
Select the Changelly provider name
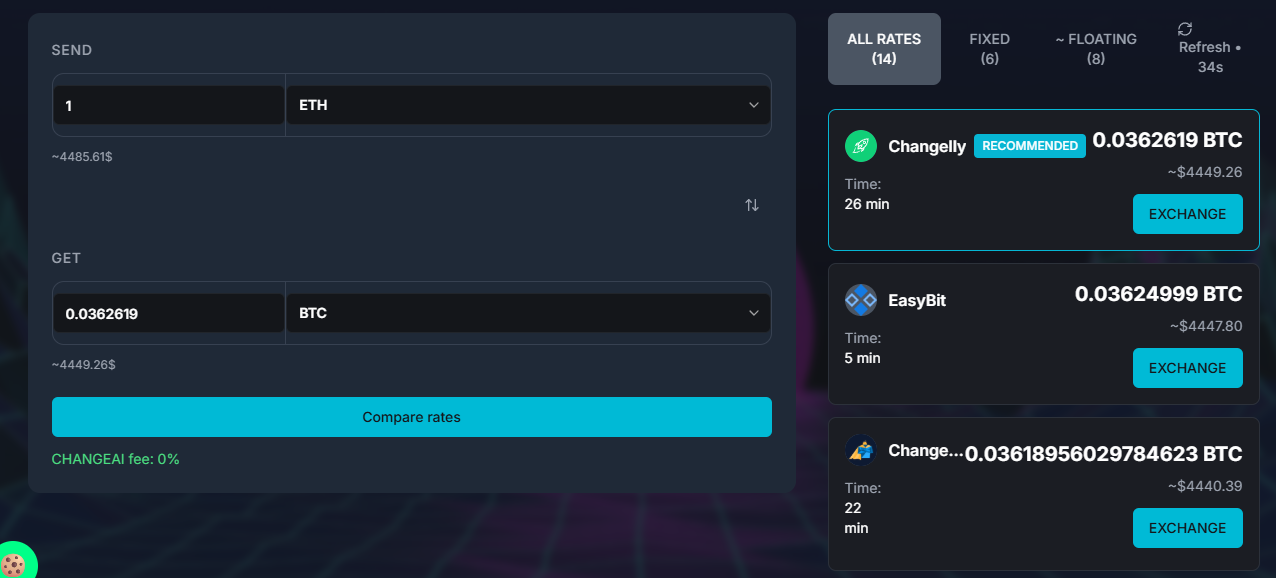[927, 146]
